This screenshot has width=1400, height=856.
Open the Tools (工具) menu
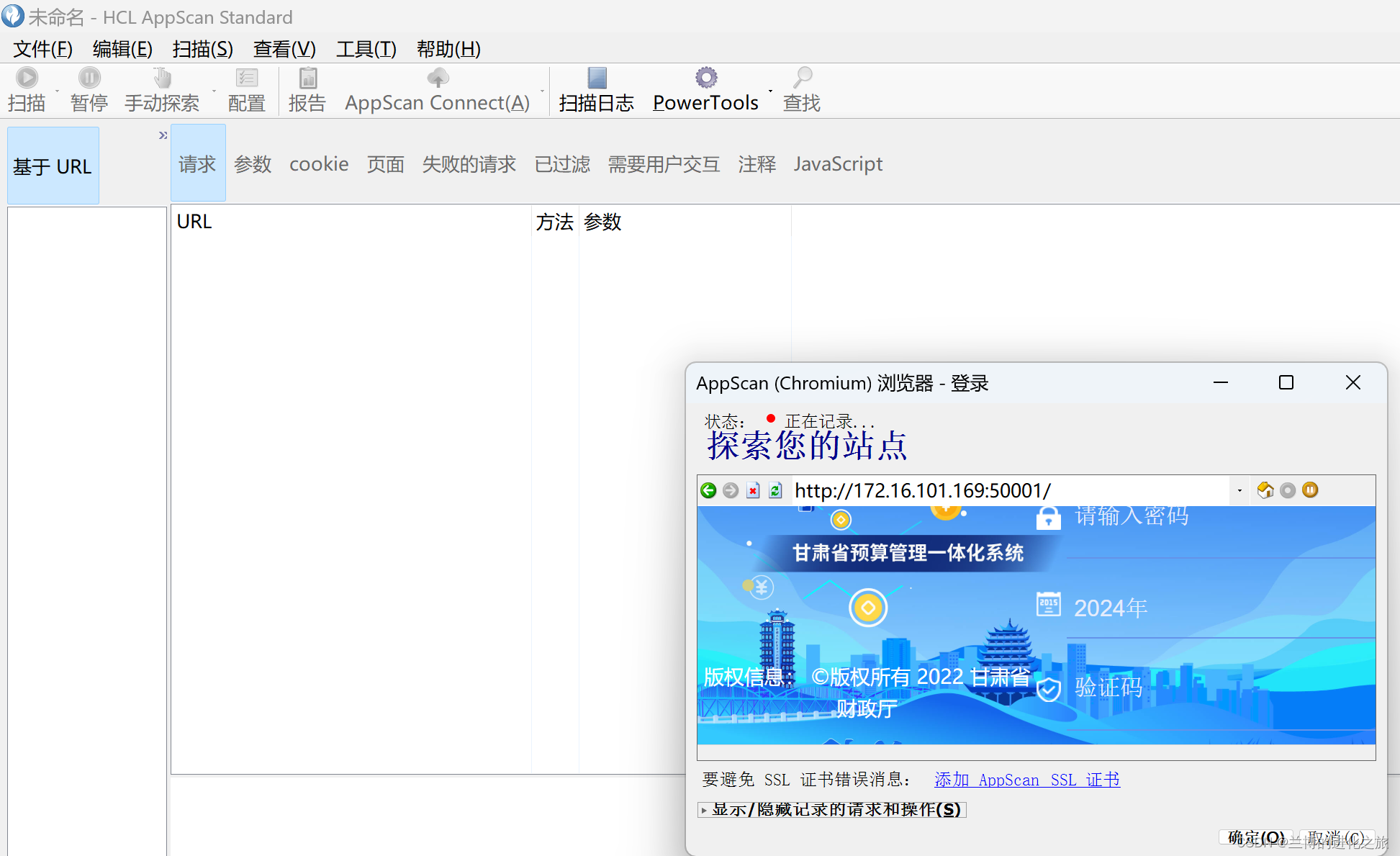366,49
